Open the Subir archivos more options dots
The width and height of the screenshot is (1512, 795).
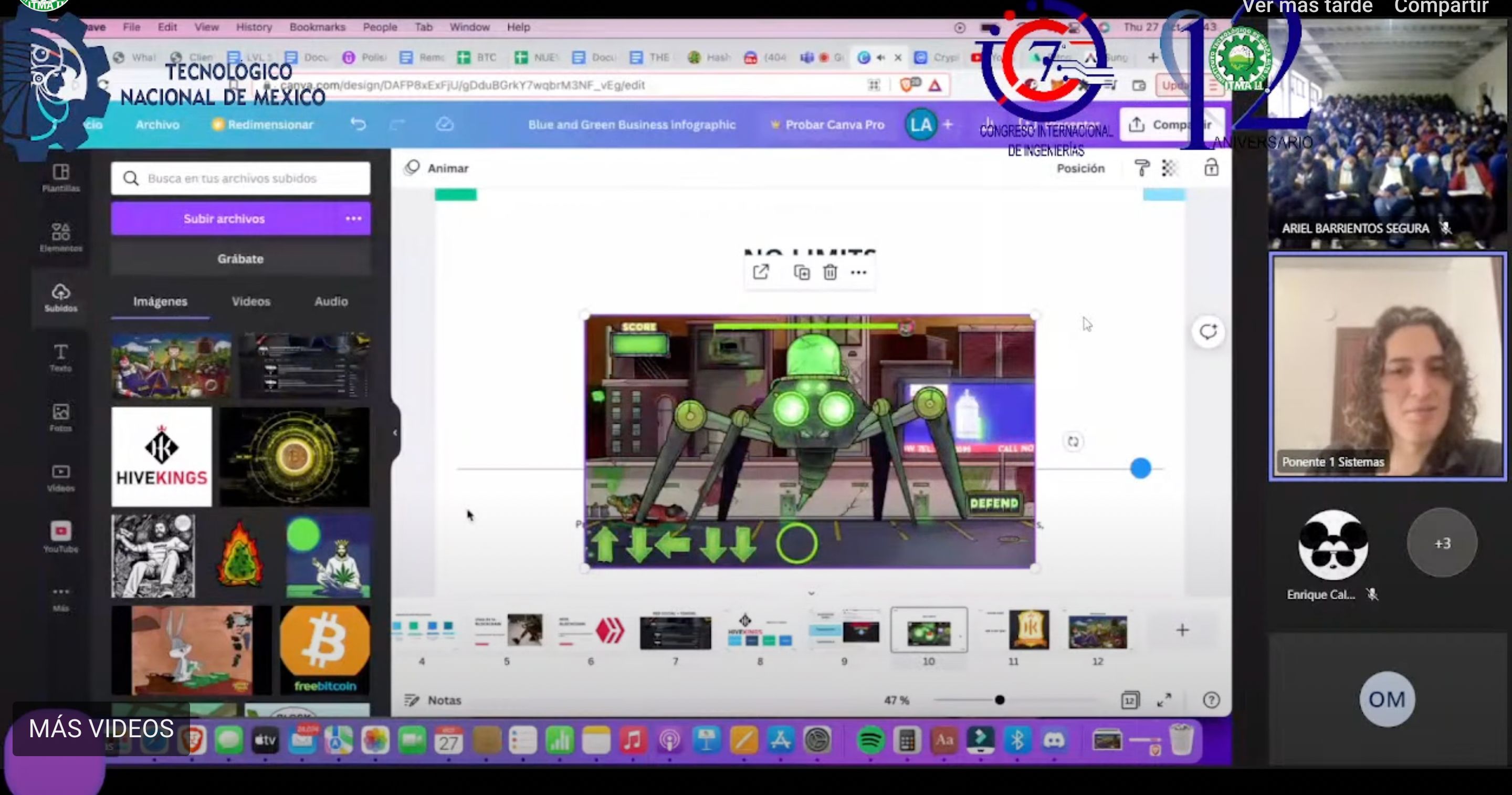point(353,218)
